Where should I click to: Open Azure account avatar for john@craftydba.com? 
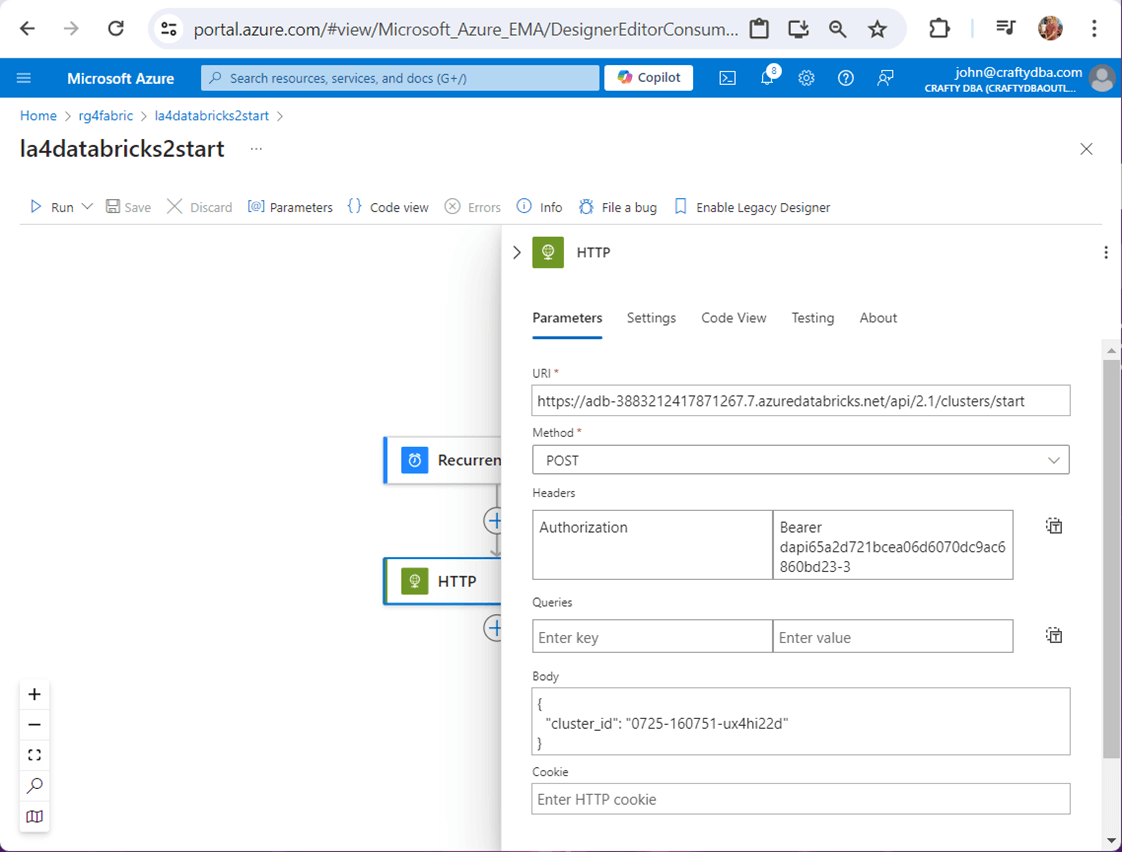click(1101, 78)
